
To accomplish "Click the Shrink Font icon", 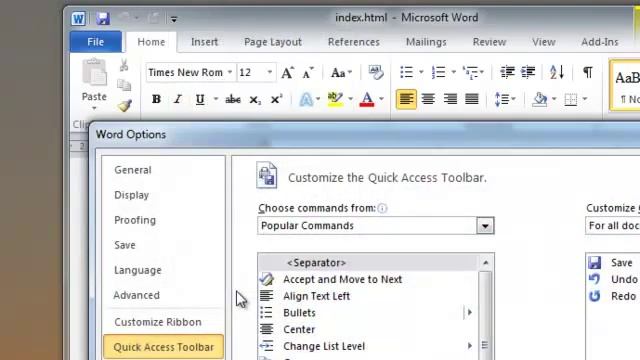I will tap(308, 73).
